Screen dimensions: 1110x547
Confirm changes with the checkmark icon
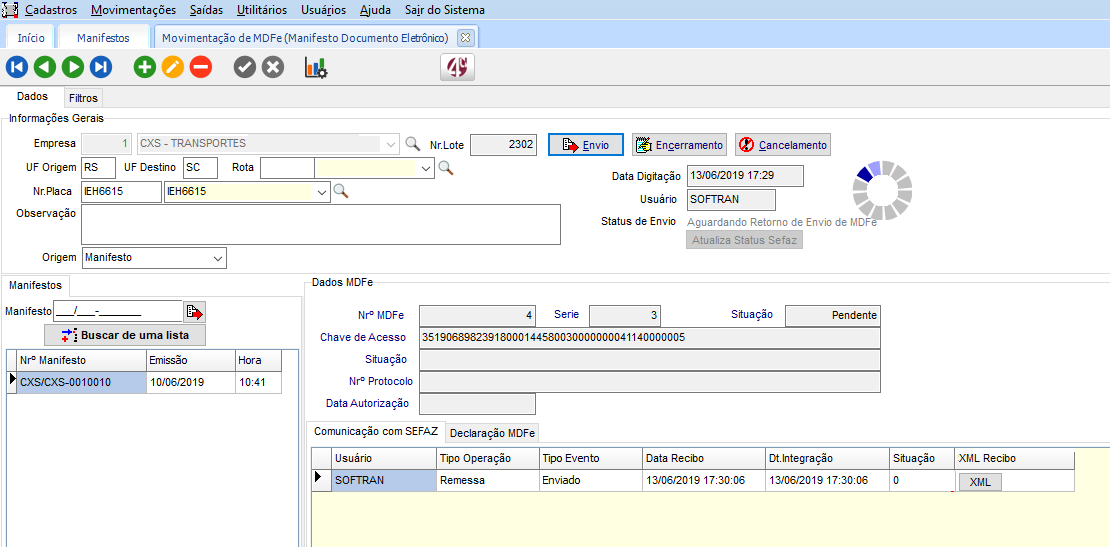(245, 67)
